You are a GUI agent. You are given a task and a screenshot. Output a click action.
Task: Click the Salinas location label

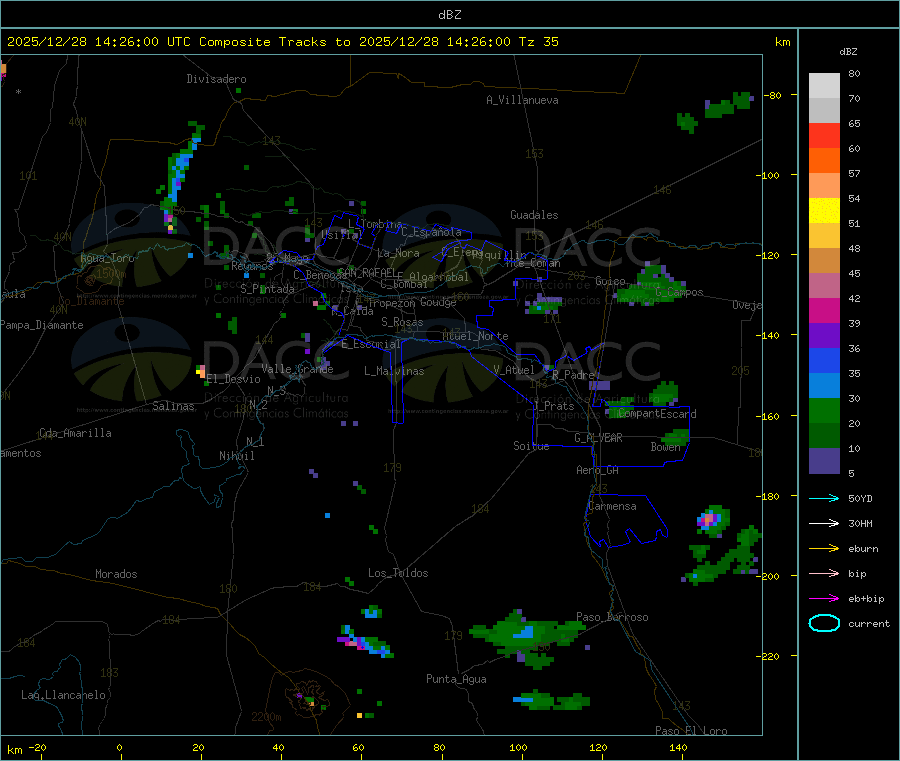coord(173,406)
